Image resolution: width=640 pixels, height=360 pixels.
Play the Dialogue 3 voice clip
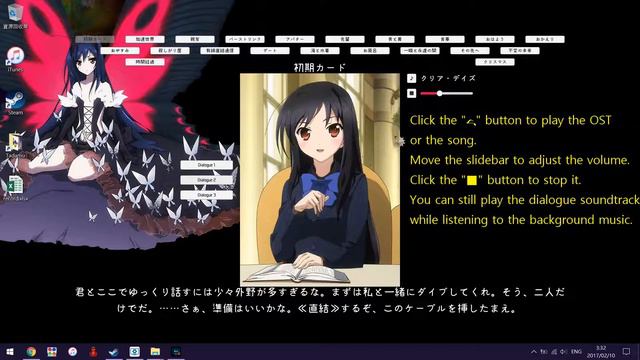pos(207,195)
